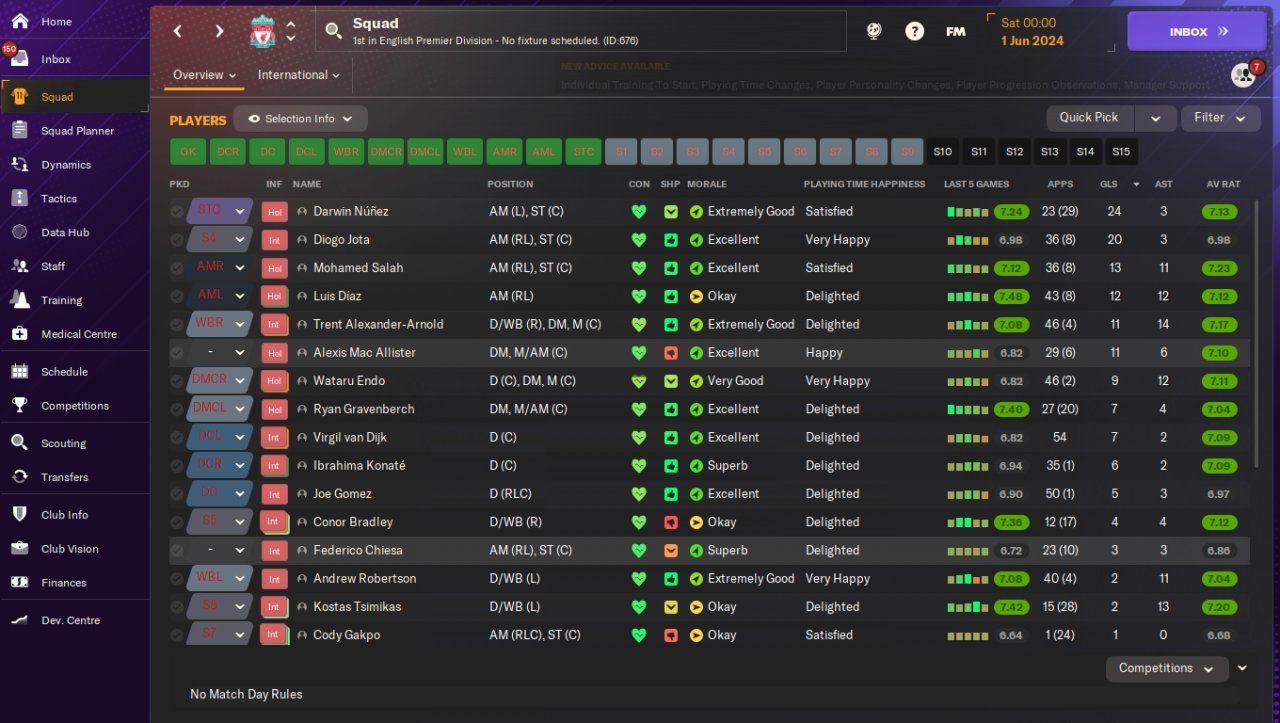Open the Competitions dropdown at the bottom

coord(1167,668)
